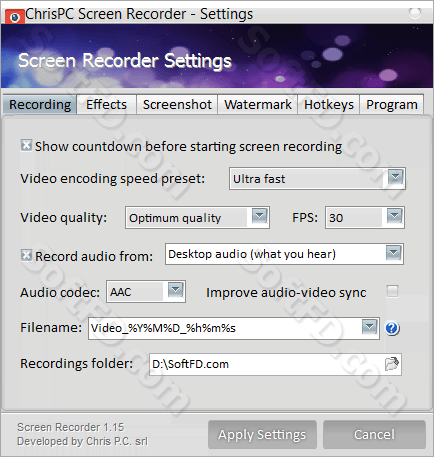
Task: Click the Cancel button
Action: point(374,435)
